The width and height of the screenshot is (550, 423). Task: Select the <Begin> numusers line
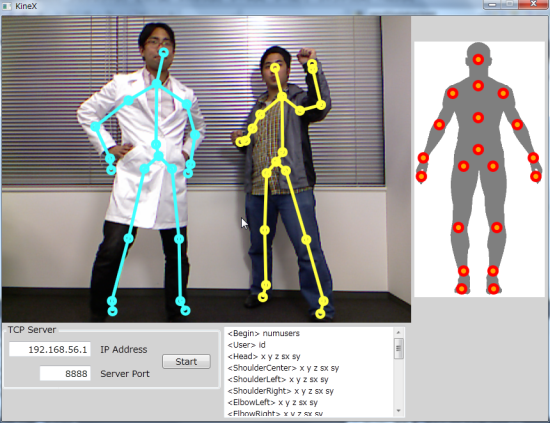coord(264,333)
